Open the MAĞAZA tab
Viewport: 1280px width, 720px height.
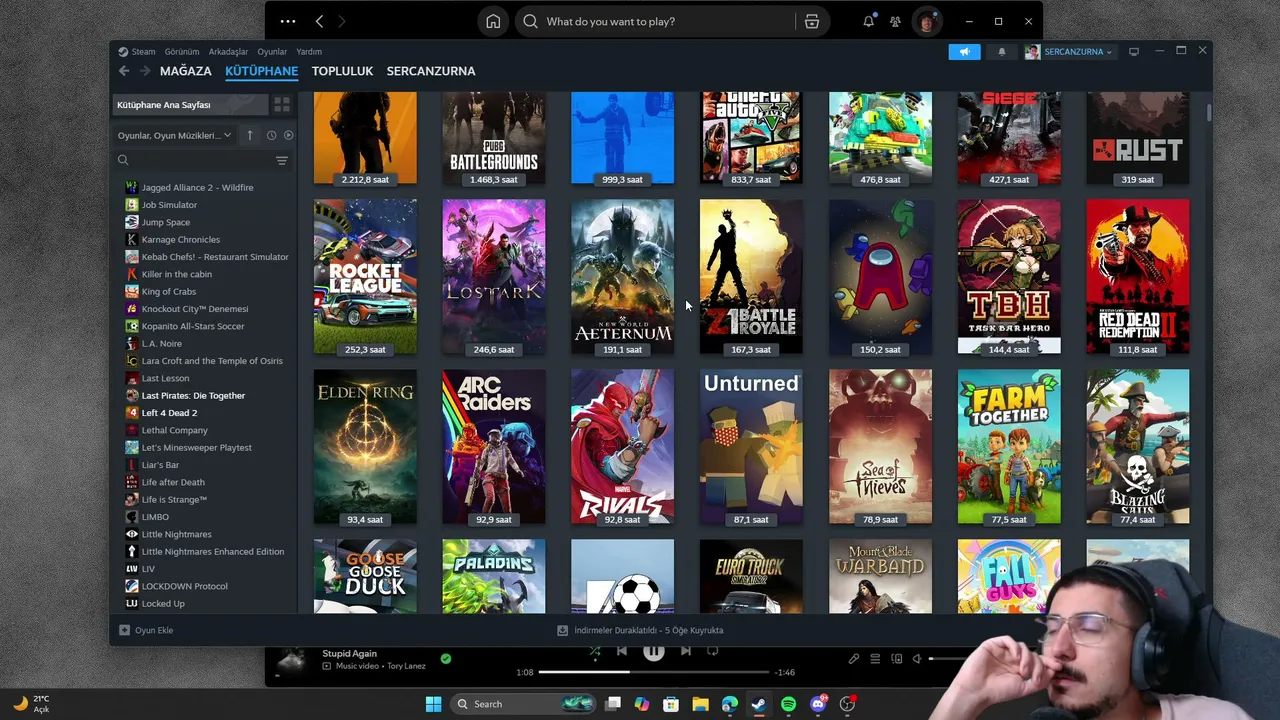click(186, 71)
